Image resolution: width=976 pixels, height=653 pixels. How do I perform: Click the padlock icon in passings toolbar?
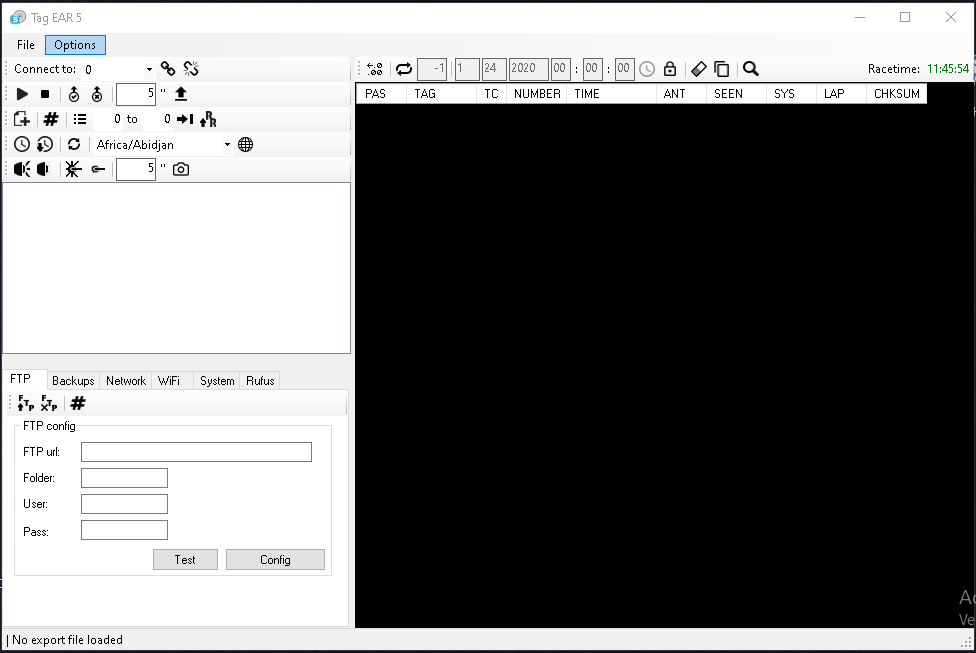670,69
